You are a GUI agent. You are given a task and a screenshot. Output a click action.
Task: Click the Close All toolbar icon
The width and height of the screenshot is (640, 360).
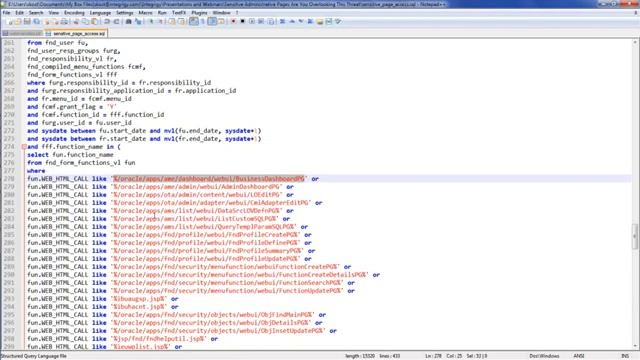click(55, 21)
